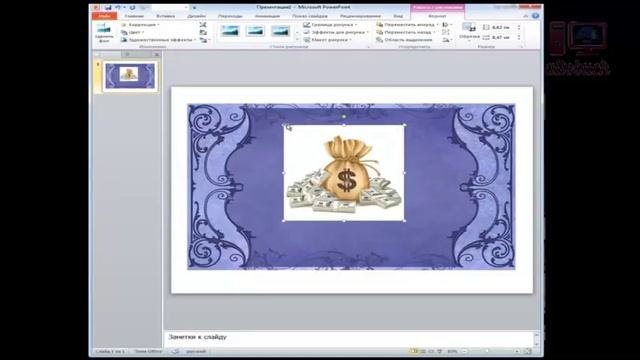This screenshot has width=640, height=360.
Task: Click the height spinner arrows
Action: click(519, 27)
